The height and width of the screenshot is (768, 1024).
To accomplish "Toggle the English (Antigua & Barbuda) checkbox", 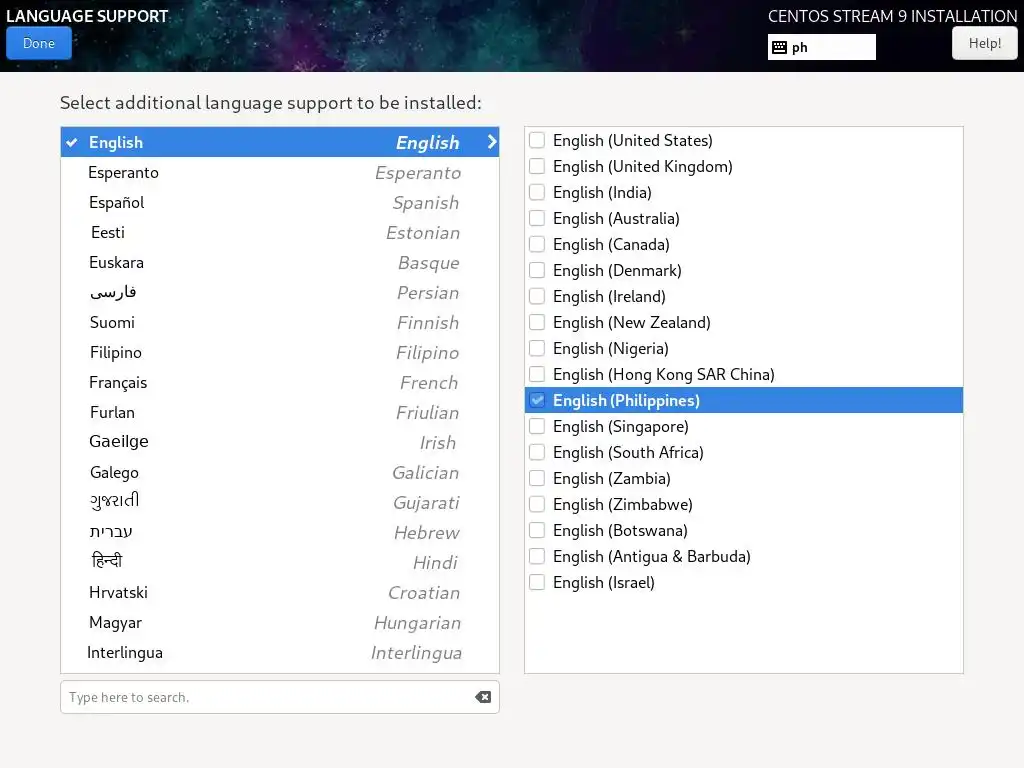I will pos(537,556).
